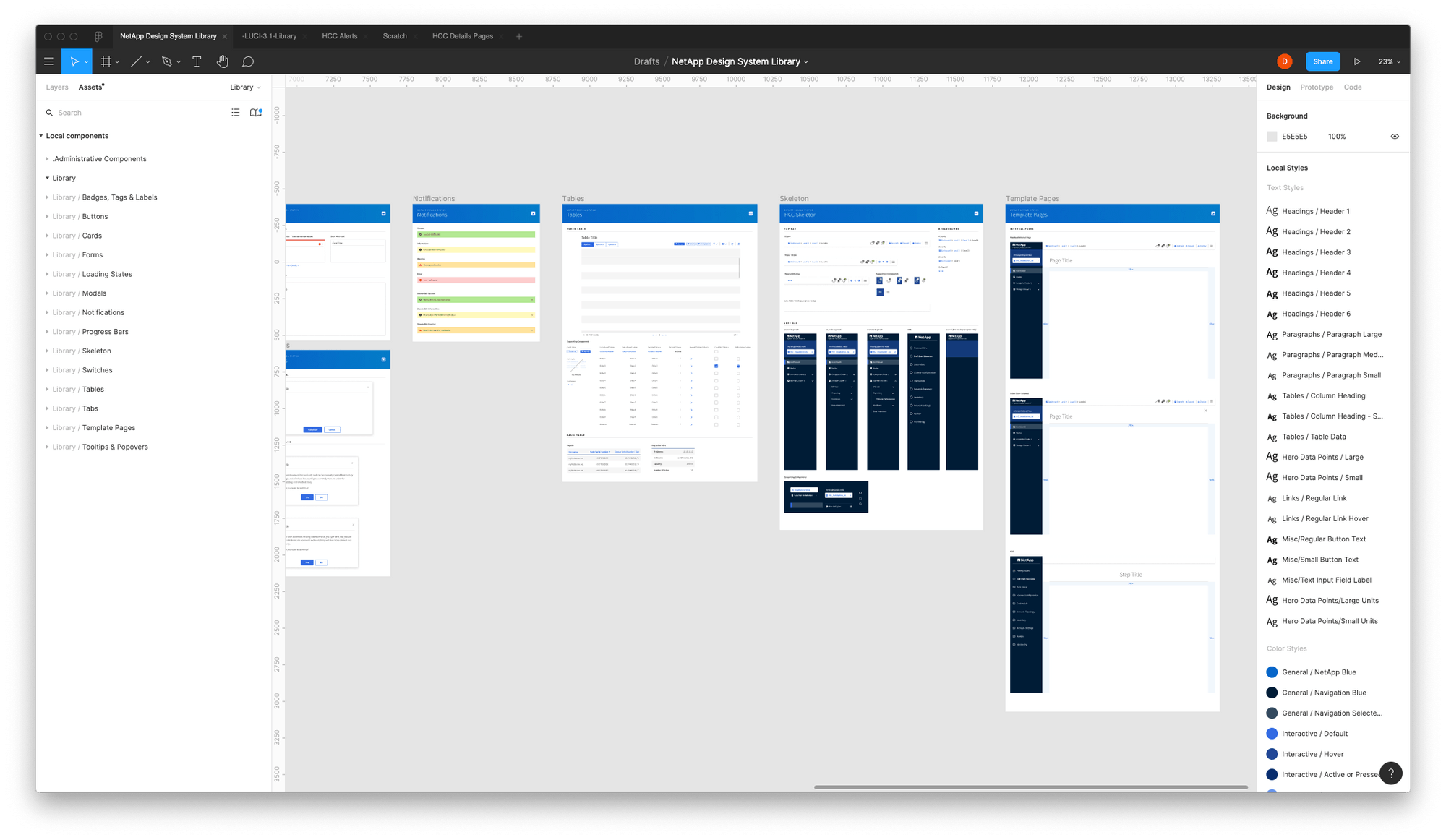
Task: Present prototype with play icon
Action: tap(1357, 61)
